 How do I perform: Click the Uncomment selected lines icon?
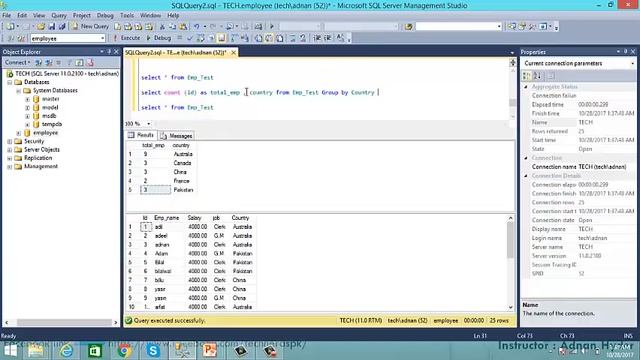click(x=303, y=38)
